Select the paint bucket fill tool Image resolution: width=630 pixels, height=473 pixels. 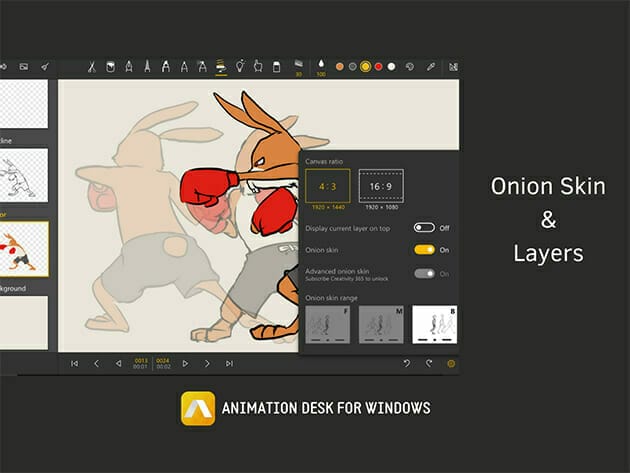pyautogui.click(x=110, y=67)
